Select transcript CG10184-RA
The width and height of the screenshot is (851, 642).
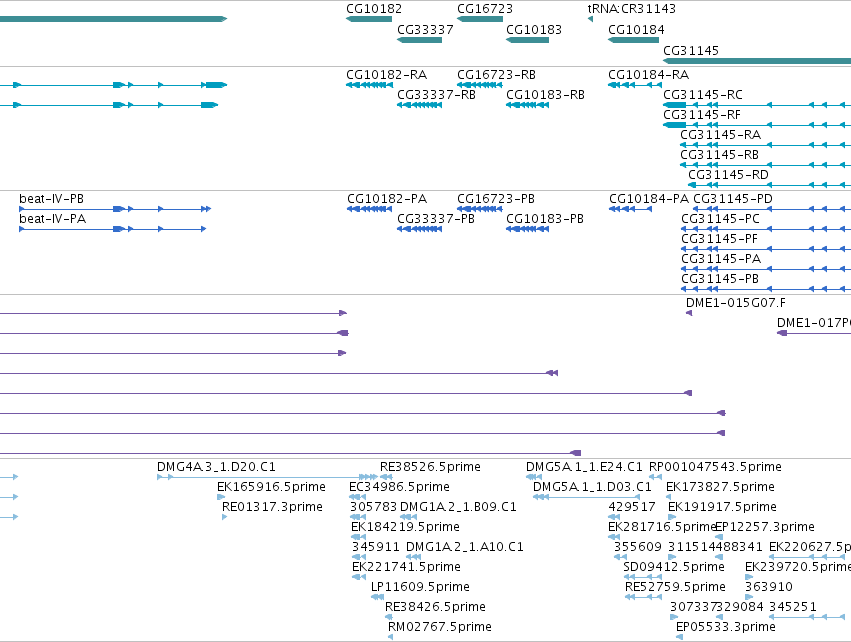pos(649,75)
